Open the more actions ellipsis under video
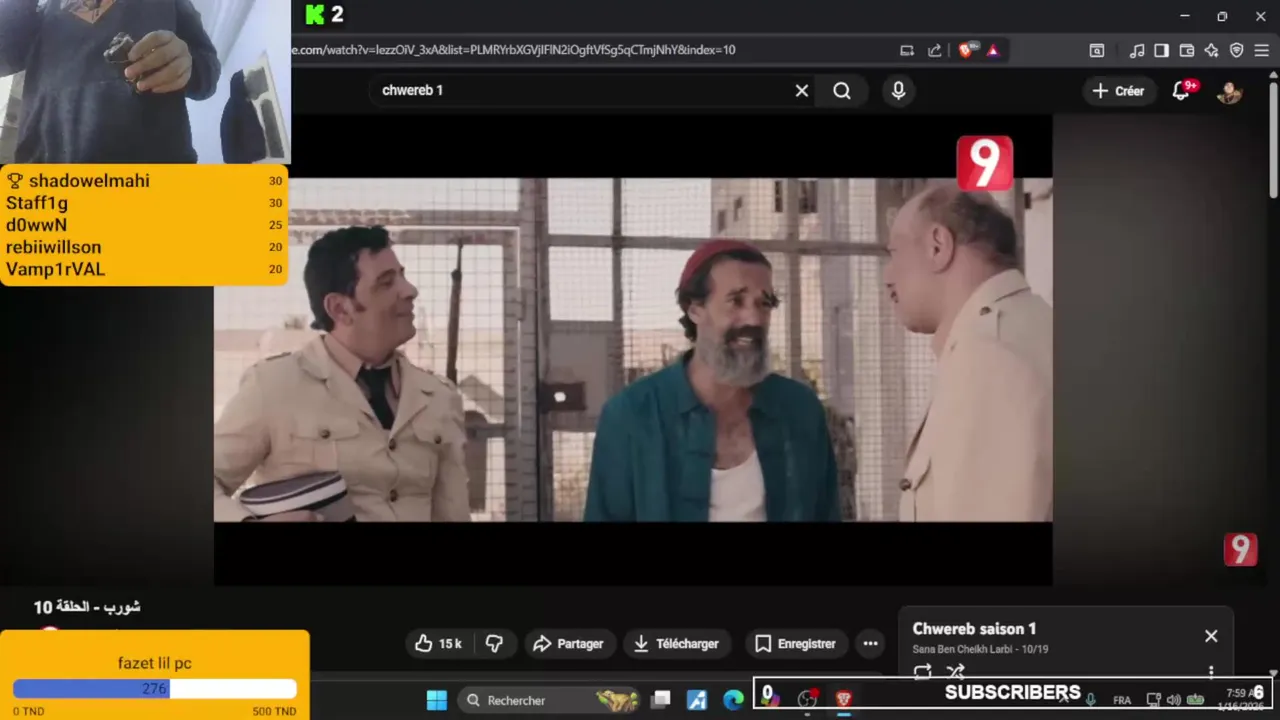This screenshot has width=1280, height=720. [x=870, y=644]
